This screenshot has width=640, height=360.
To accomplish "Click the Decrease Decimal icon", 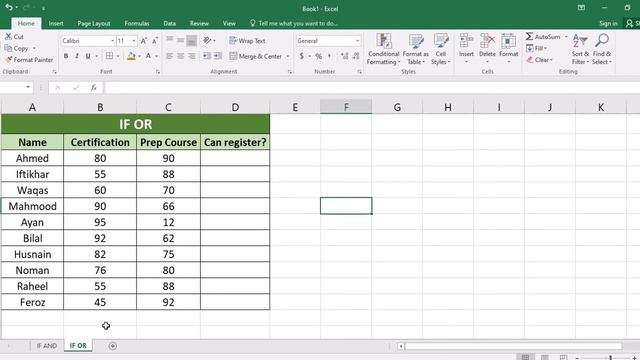I will [x=356, y=56].
